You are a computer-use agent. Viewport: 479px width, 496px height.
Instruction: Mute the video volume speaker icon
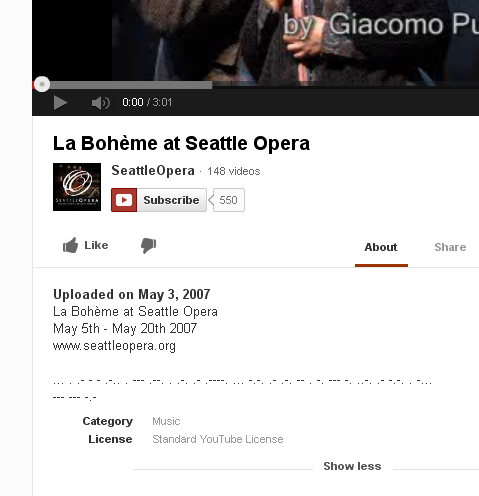(100, 103)
